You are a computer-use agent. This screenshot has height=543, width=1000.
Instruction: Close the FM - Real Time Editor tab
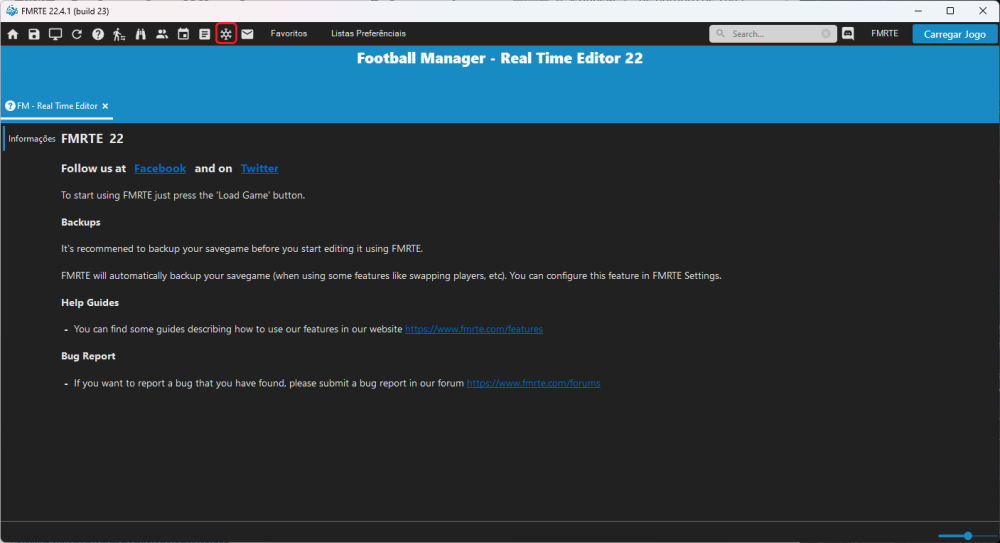(x=105, y=106)
